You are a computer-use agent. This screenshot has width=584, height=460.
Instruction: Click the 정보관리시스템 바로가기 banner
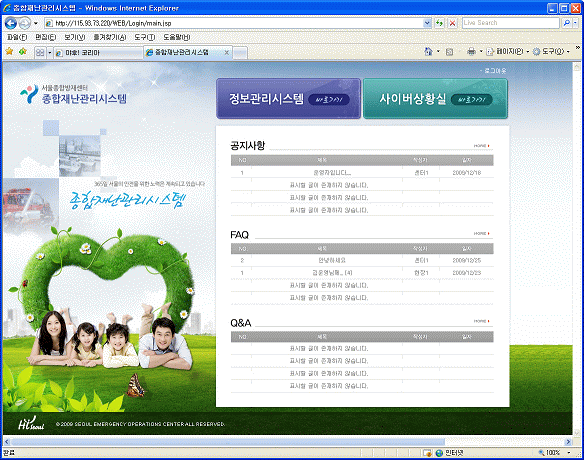click(x=289, y=99)
